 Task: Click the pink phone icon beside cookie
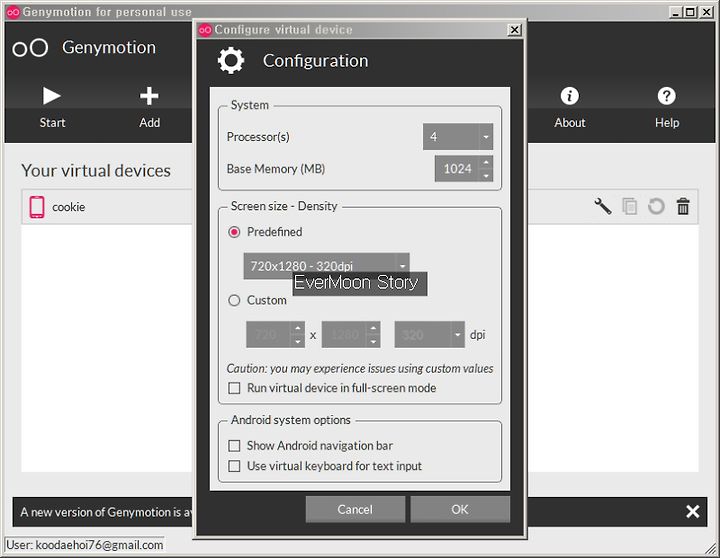point(37,207)
